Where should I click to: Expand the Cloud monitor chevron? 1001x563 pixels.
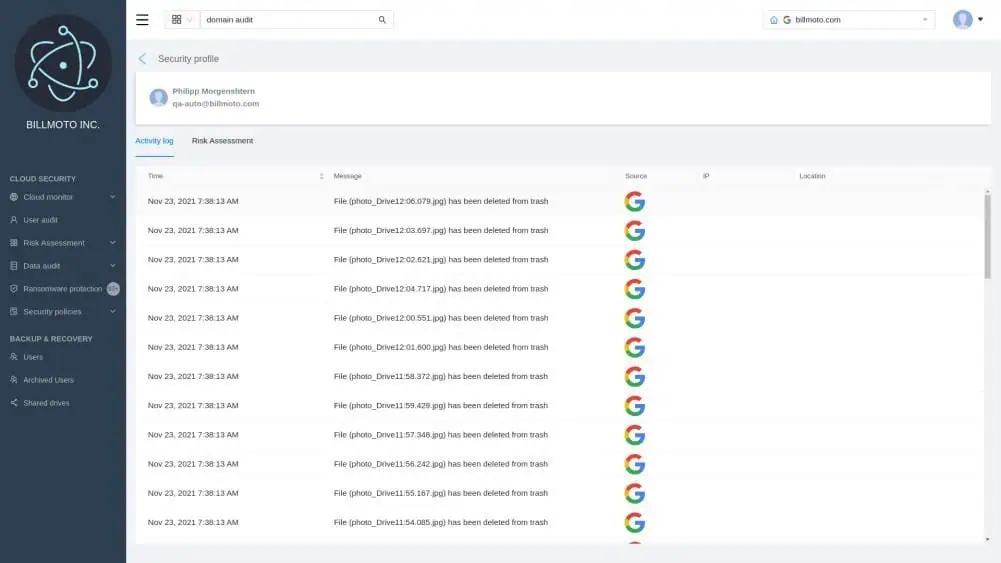coord(112,197)
